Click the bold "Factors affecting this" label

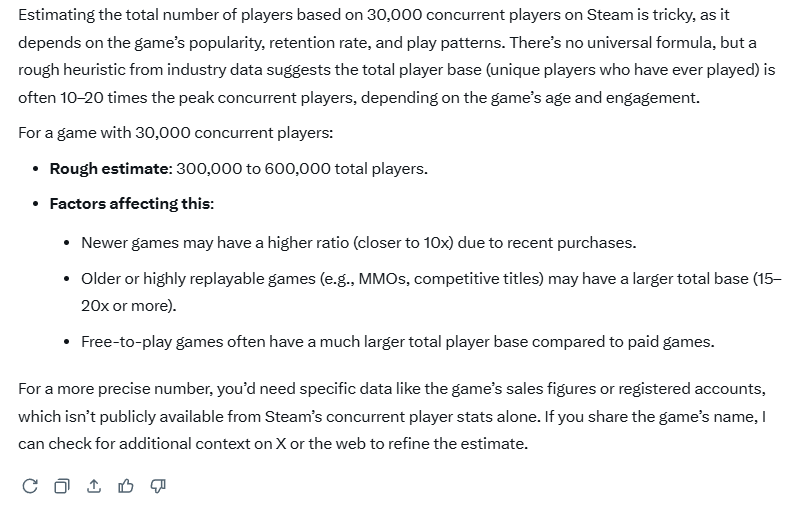pyautogui.click(x=130, y=204)
